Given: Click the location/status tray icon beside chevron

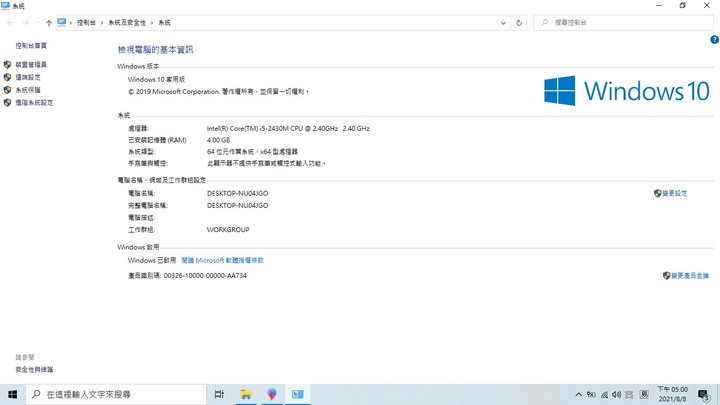Looking at the screenshot, I should coord(591,394).
